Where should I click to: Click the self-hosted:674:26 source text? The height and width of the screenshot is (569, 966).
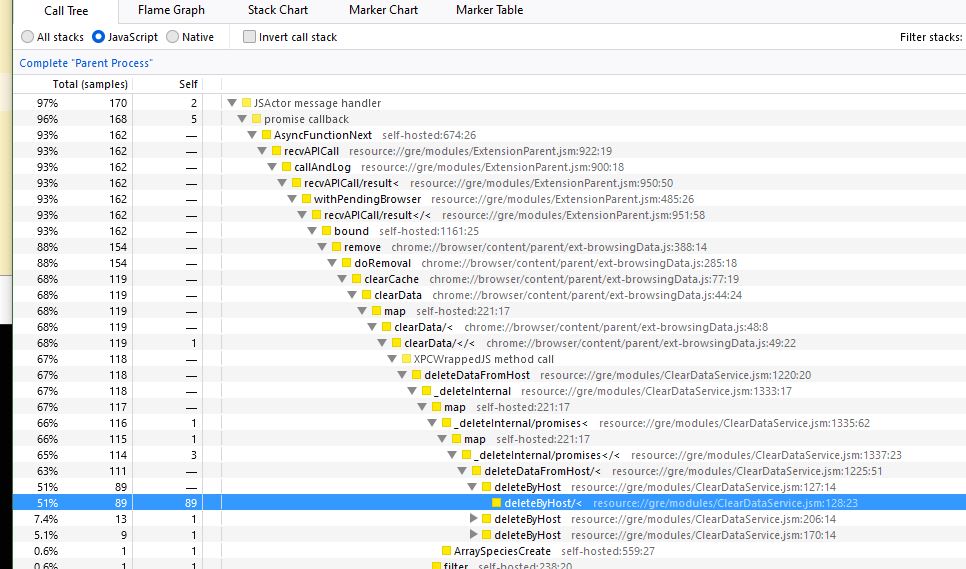tap(429, 135)
